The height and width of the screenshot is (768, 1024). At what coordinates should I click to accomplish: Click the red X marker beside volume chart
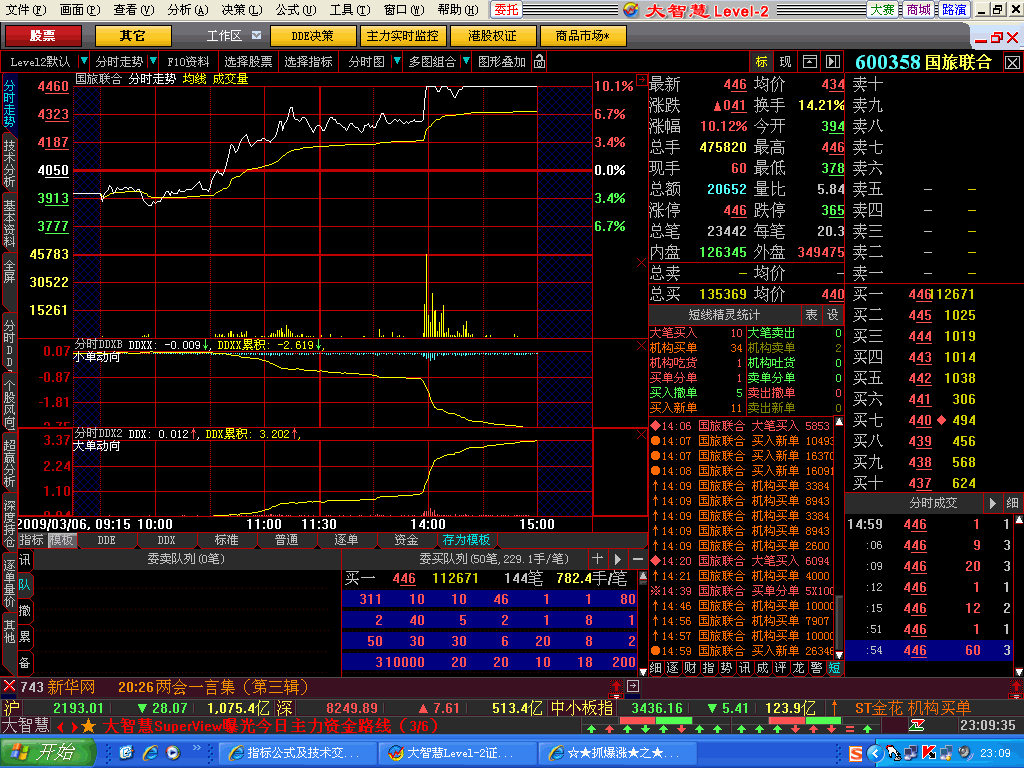pos(641,263)
